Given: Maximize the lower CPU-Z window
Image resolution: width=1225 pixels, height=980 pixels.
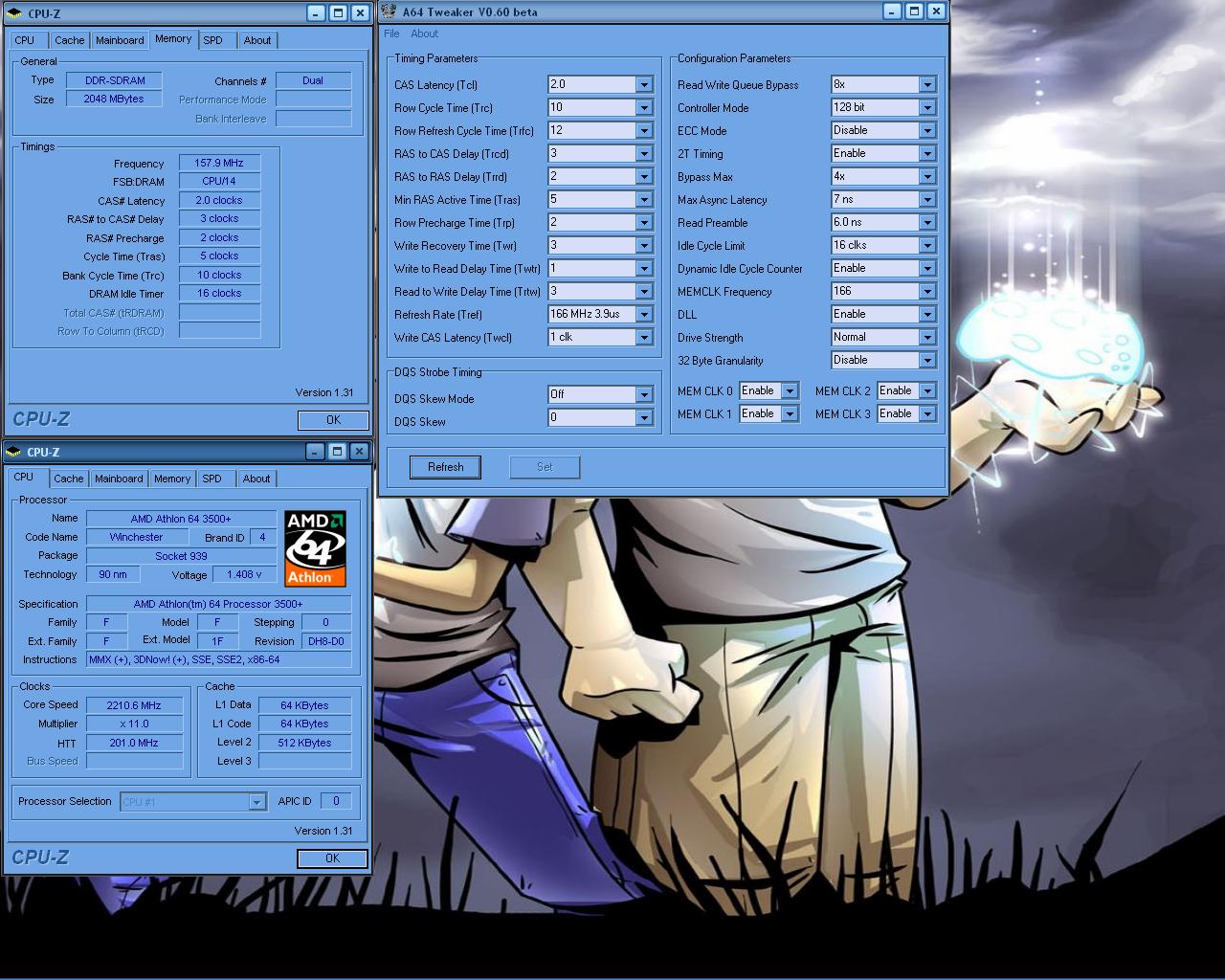Looking at the screenshot, I should (337, 451).
